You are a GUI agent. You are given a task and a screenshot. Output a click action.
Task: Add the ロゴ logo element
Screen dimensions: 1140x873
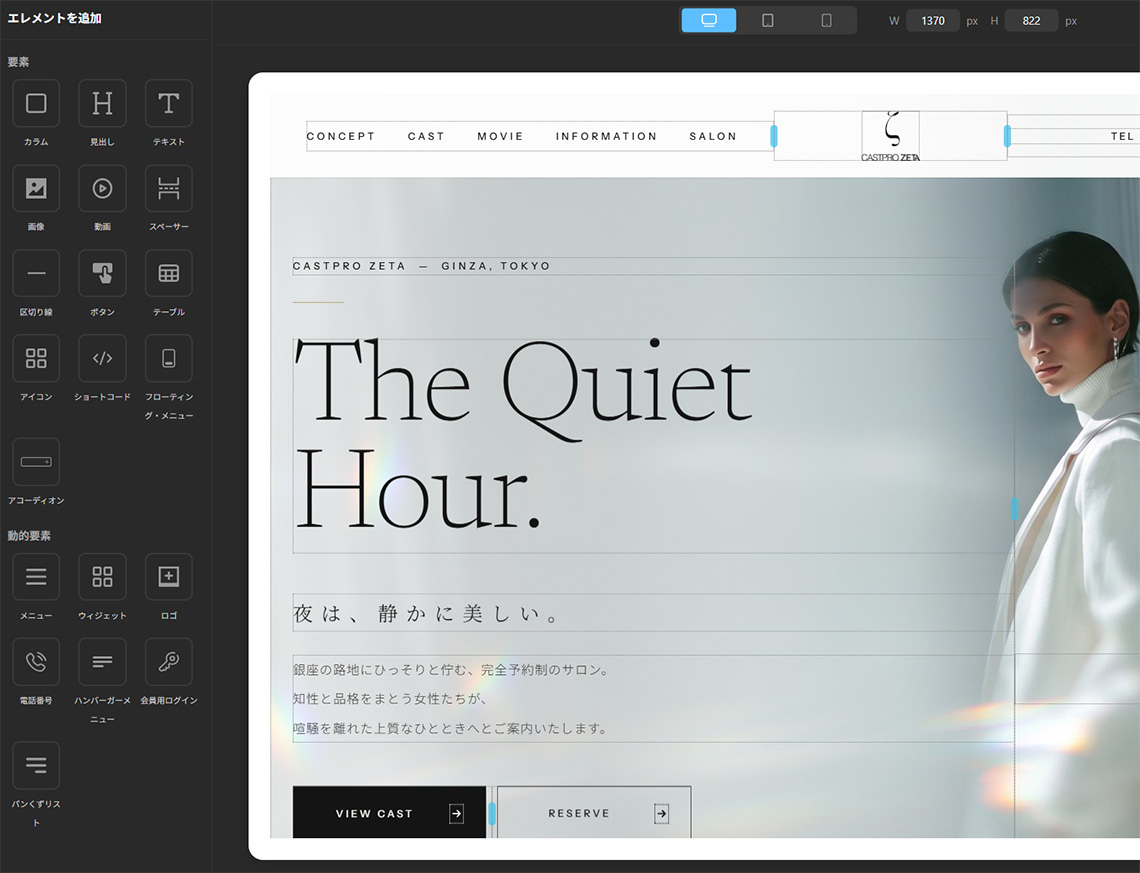pyautogui.click(x=169, y=577)
